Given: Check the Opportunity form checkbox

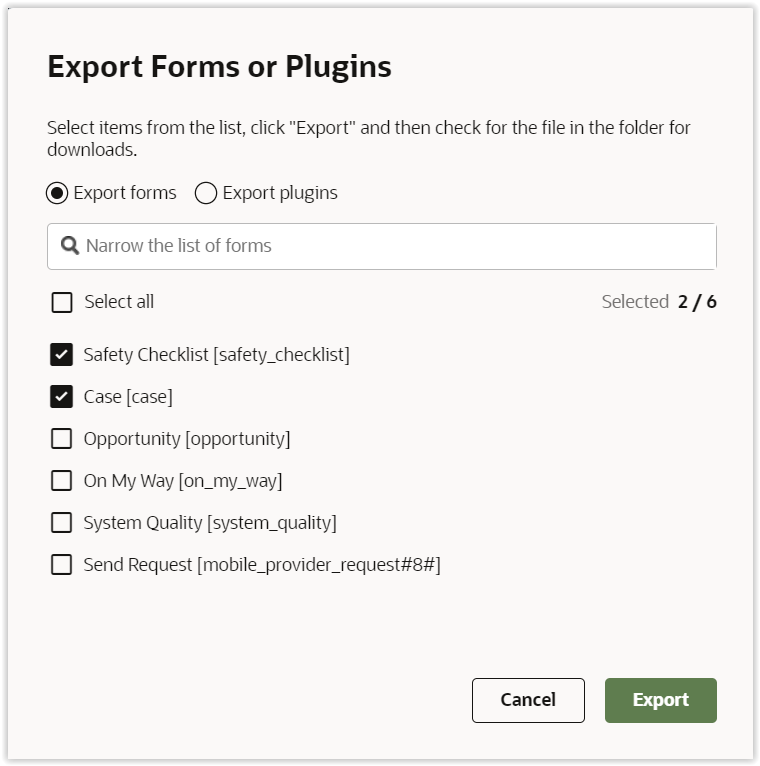Looking at the screenshot, I should pos(62,439).
